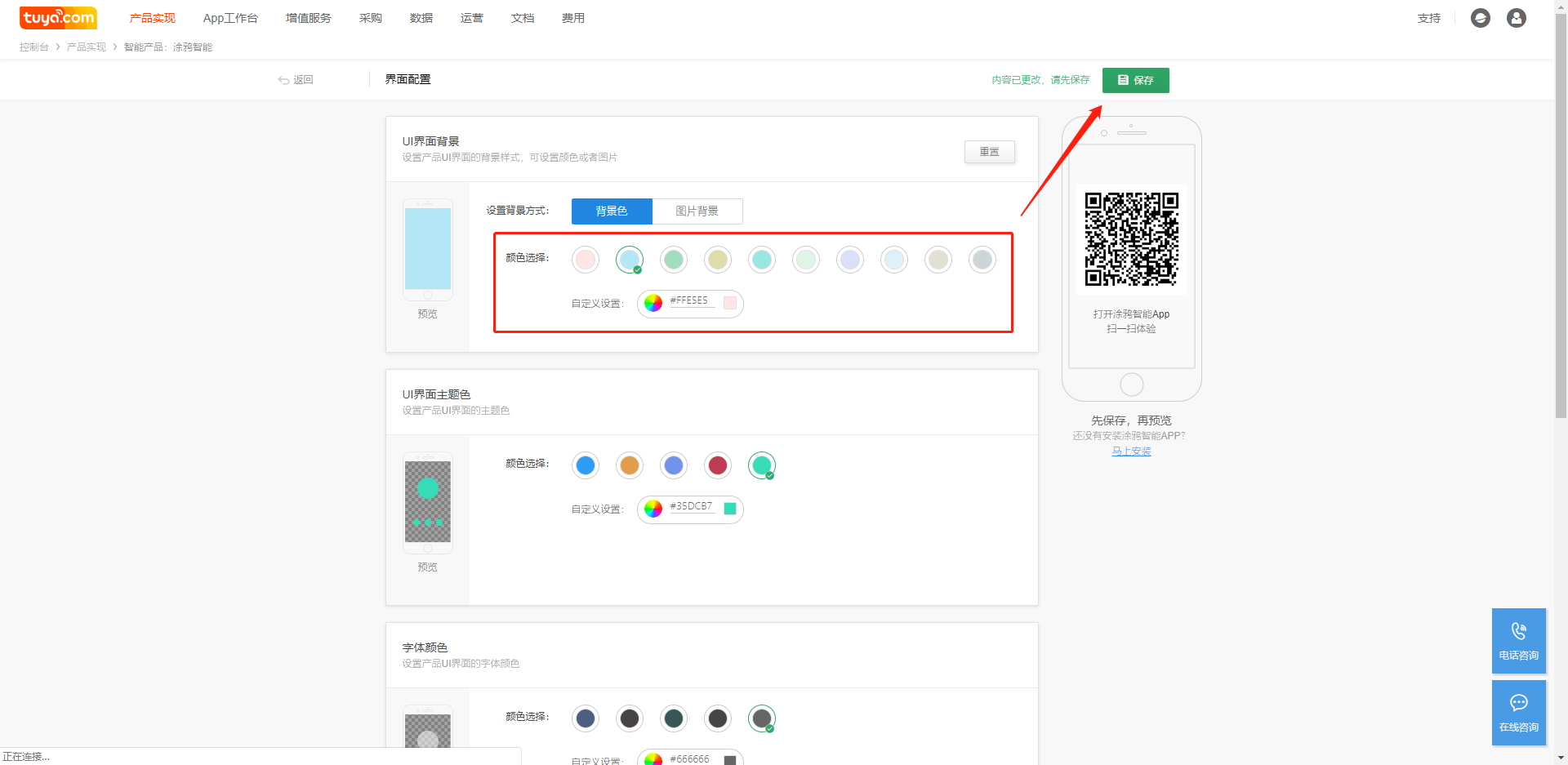Open the user account avatar icon

(1516, 18)
